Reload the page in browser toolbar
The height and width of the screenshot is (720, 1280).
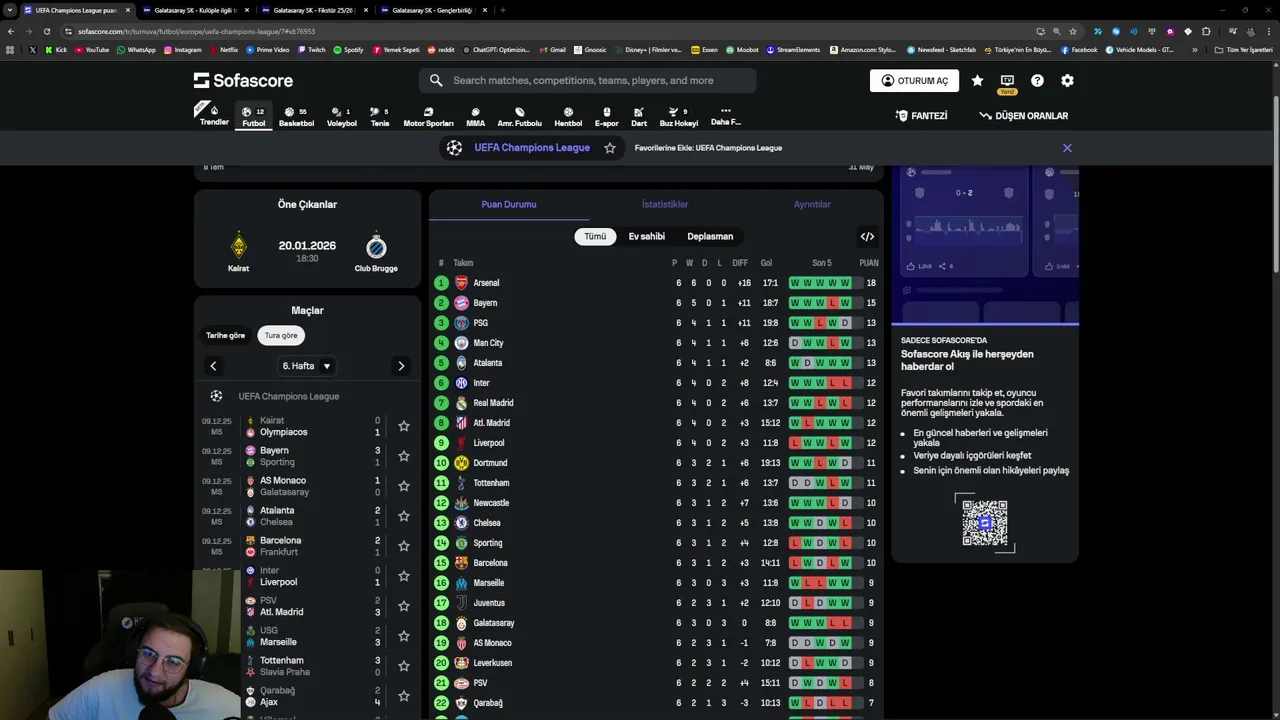coord(47,31)
